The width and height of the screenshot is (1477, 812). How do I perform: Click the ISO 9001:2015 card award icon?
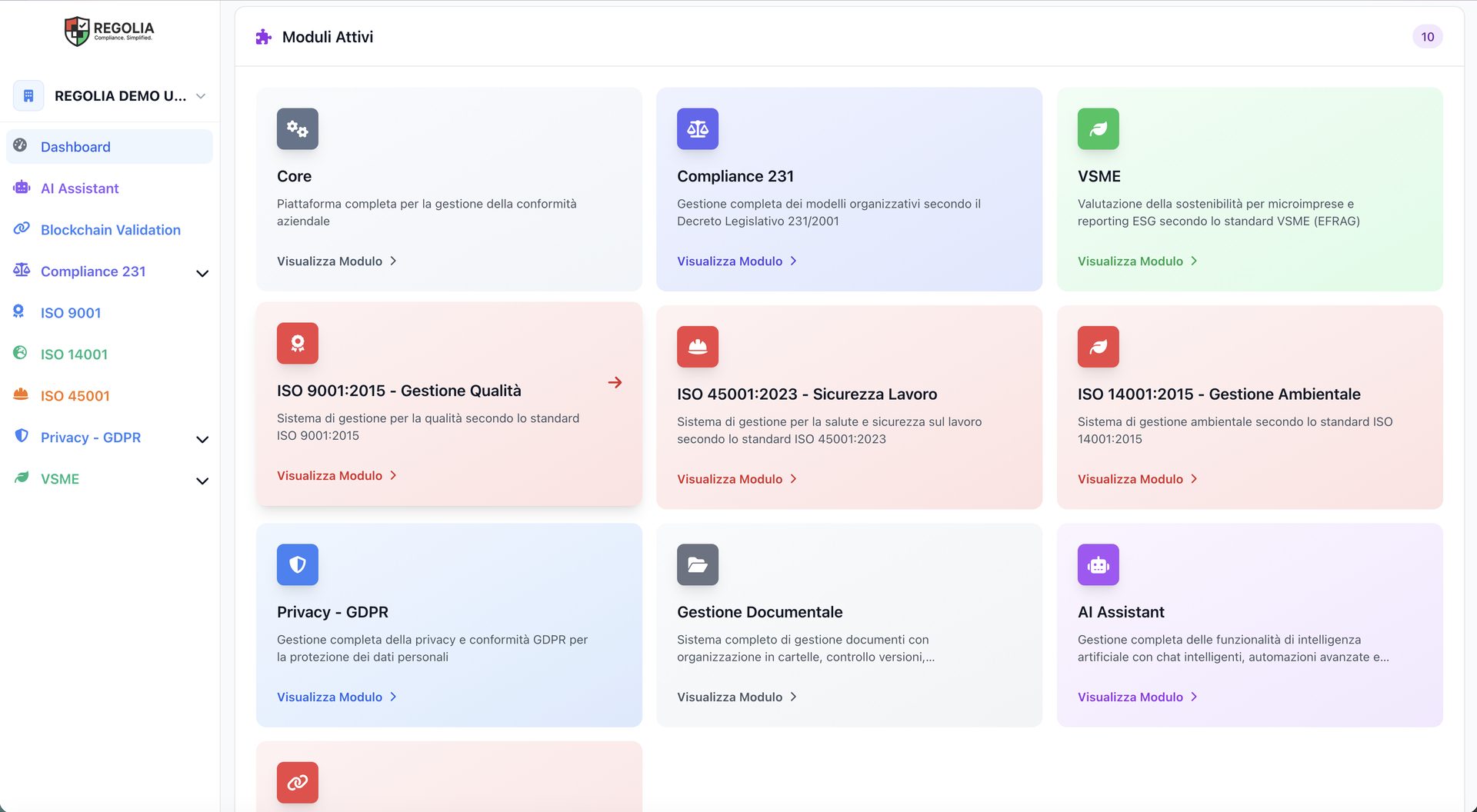pos(298,343)
